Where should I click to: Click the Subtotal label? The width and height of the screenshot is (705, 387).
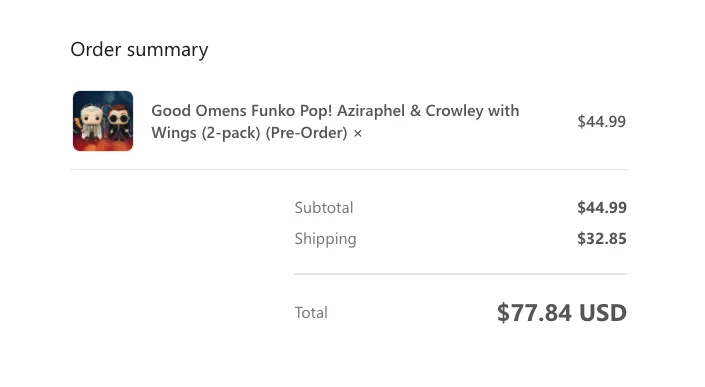coord(324,208)
